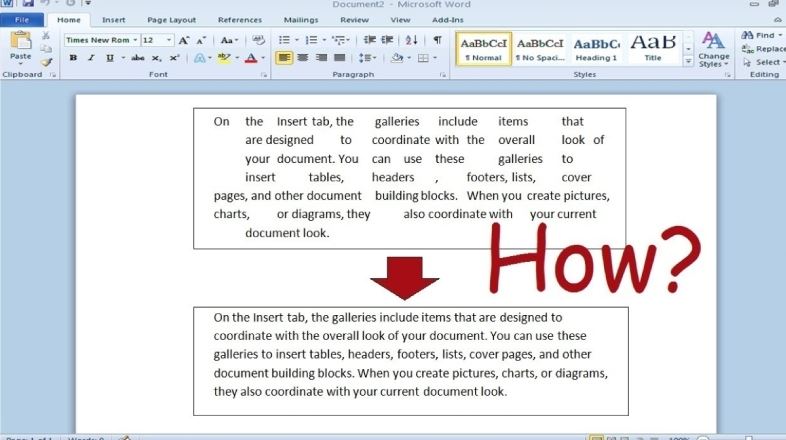This screenshot has height=440, width=786.
Task: Increase paragraph indent
Action: coord(387,40)
